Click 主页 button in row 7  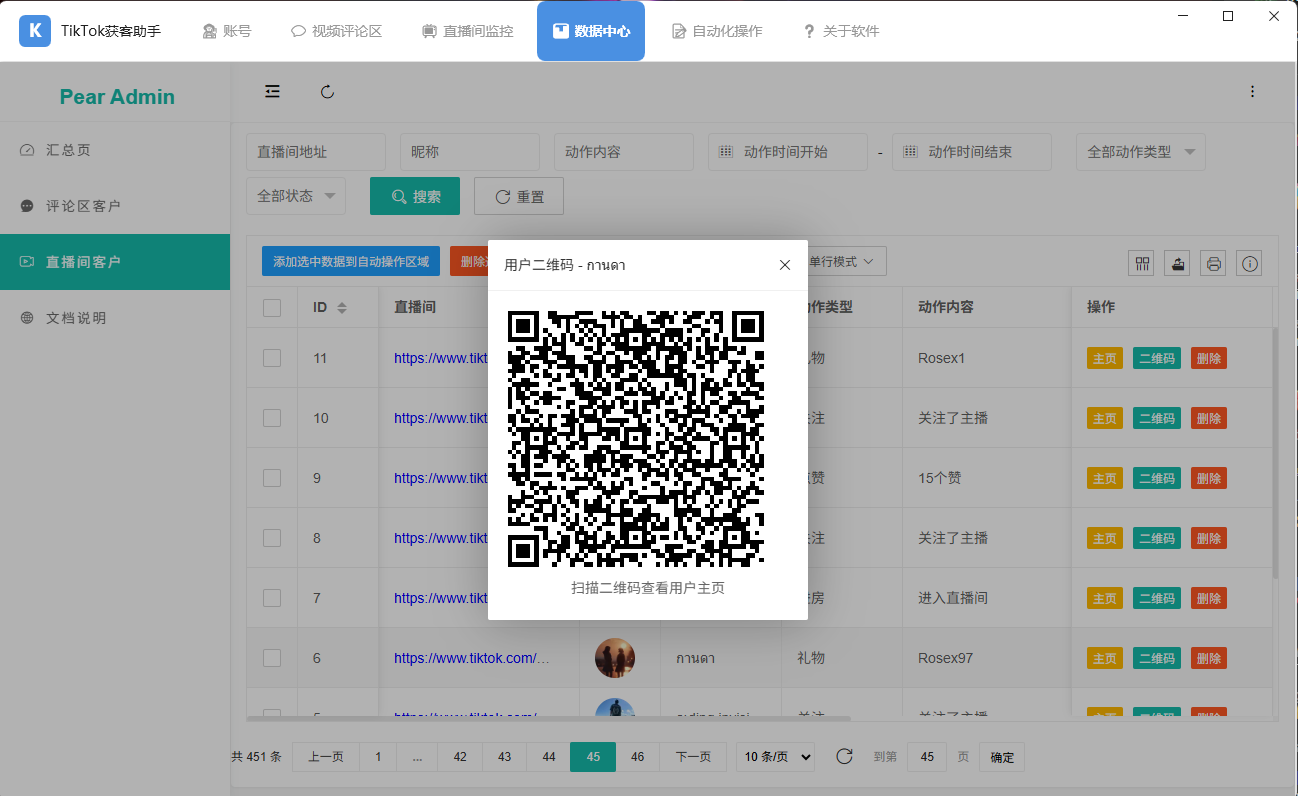1105,599
